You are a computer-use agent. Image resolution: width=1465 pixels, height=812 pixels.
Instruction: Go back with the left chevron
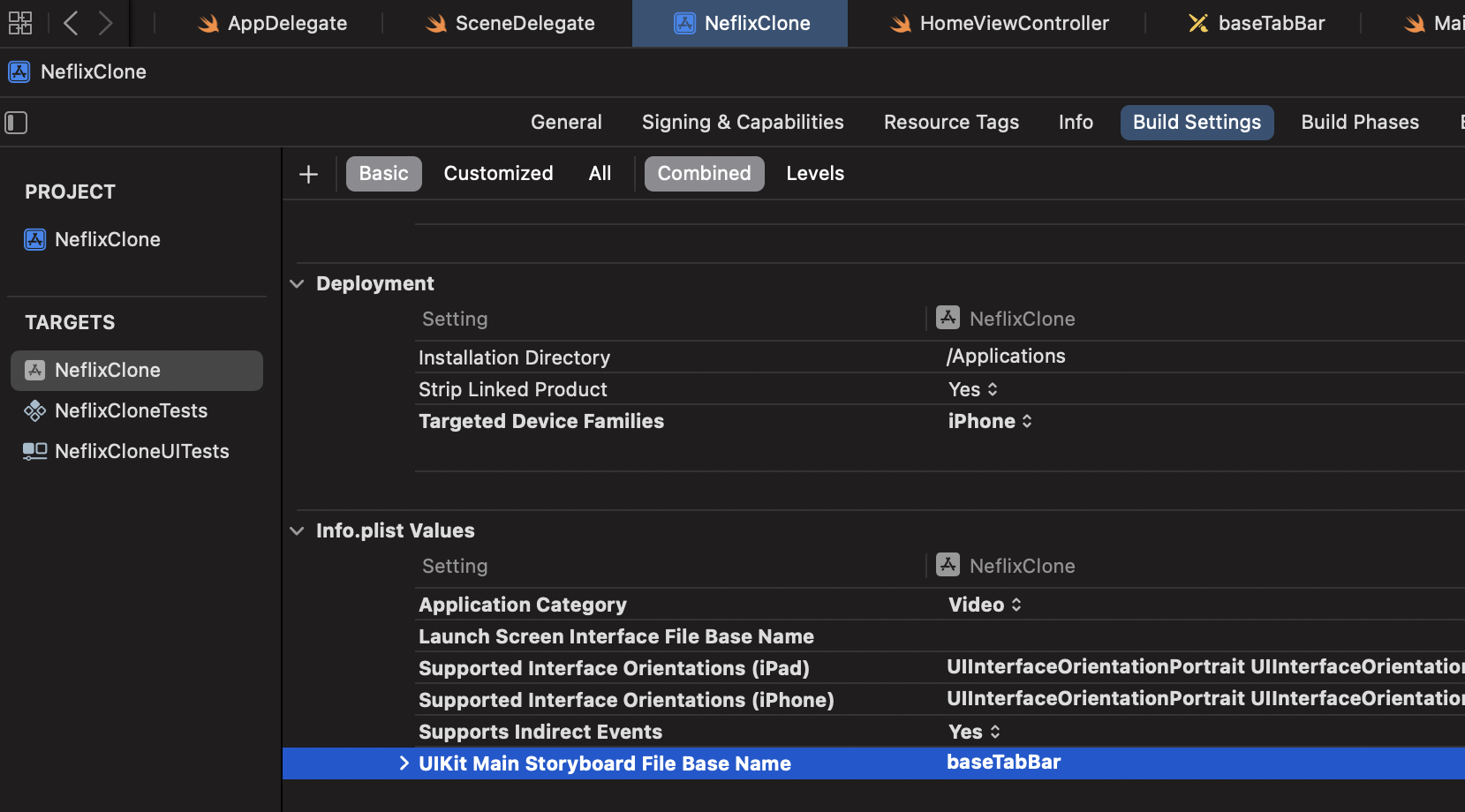(x=72, y=23)
